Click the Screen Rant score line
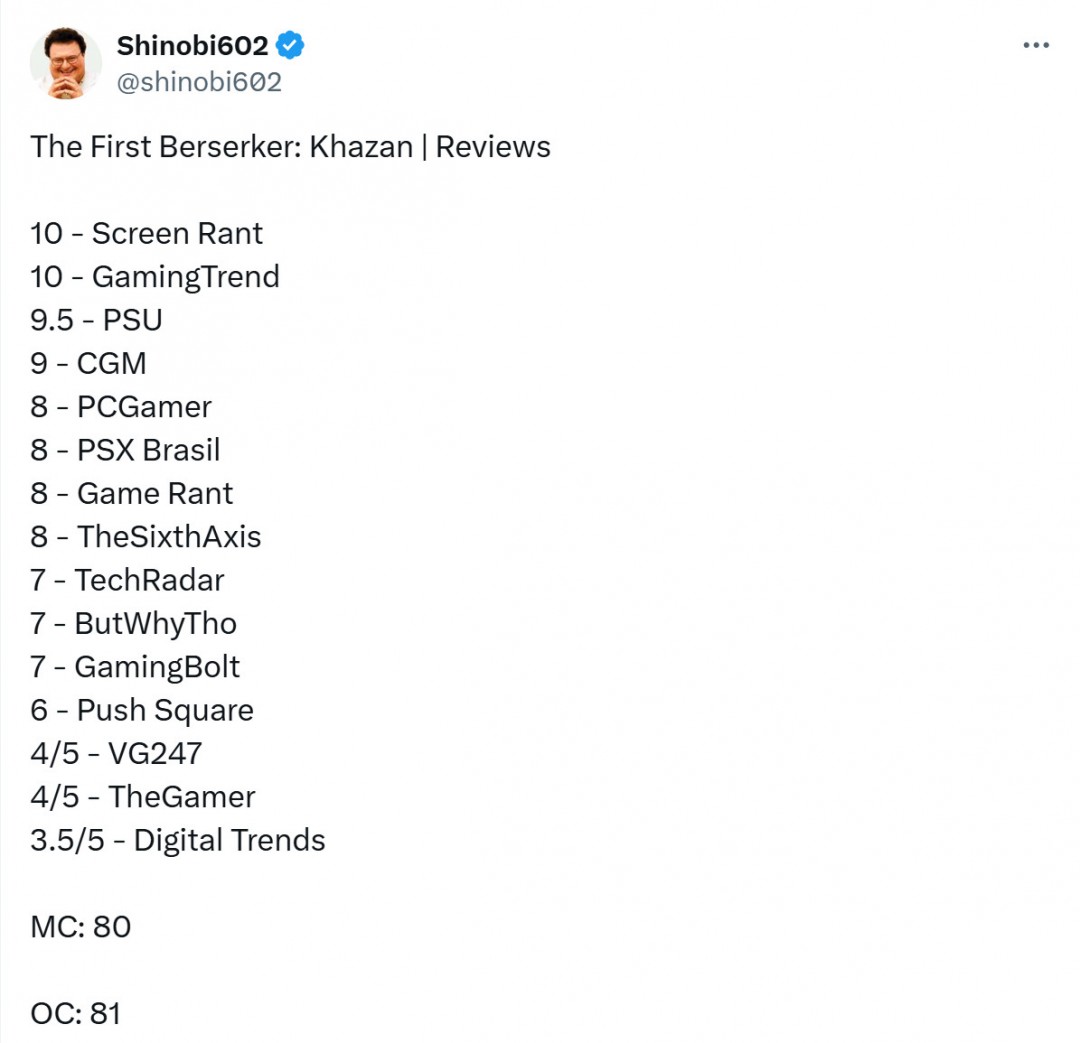Image resolution: width=1080 pixels, height=1043 pixels. [x=146, y=234]
